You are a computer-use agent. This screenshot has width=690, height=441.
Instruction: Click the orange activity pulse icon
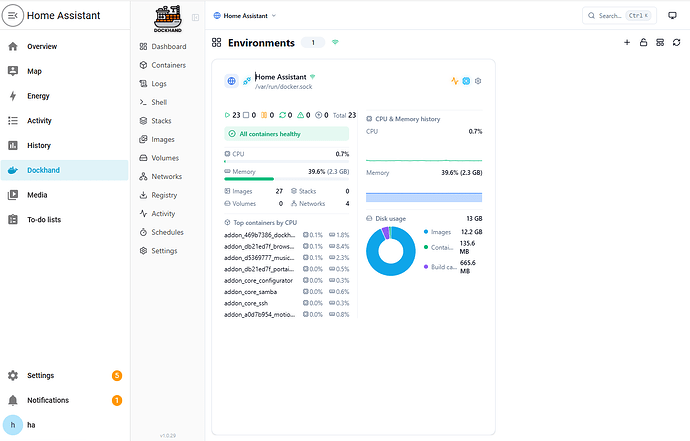pos(455,81)
